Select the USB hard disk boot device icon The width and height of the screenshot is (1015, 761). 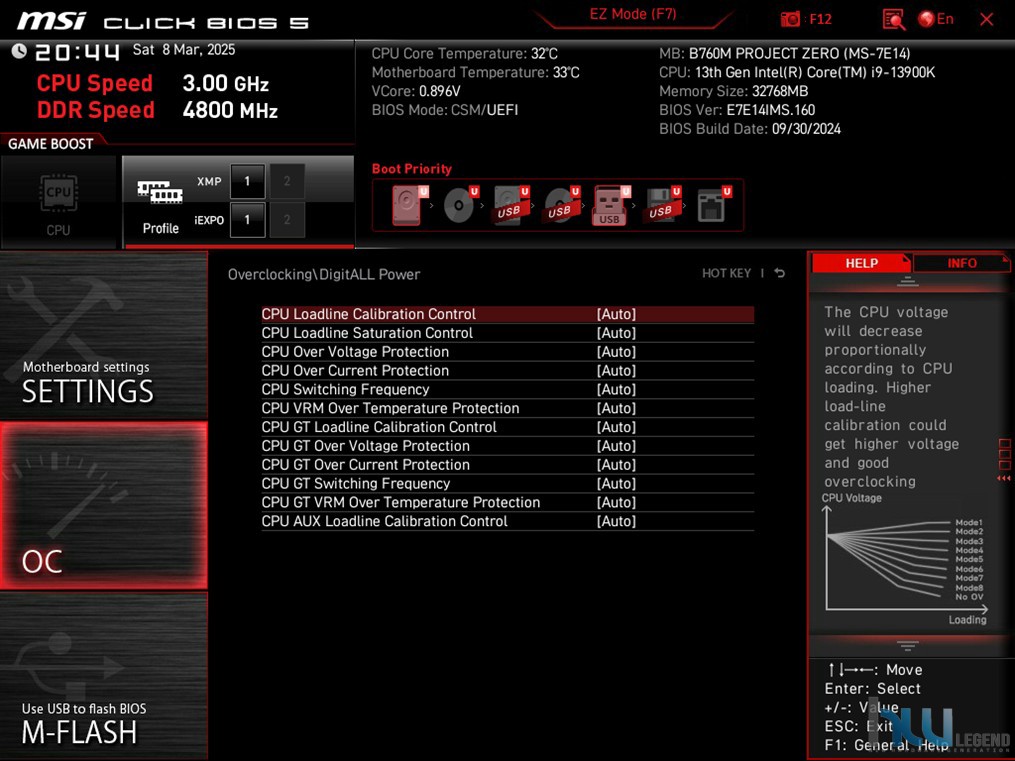coord(511,204)
